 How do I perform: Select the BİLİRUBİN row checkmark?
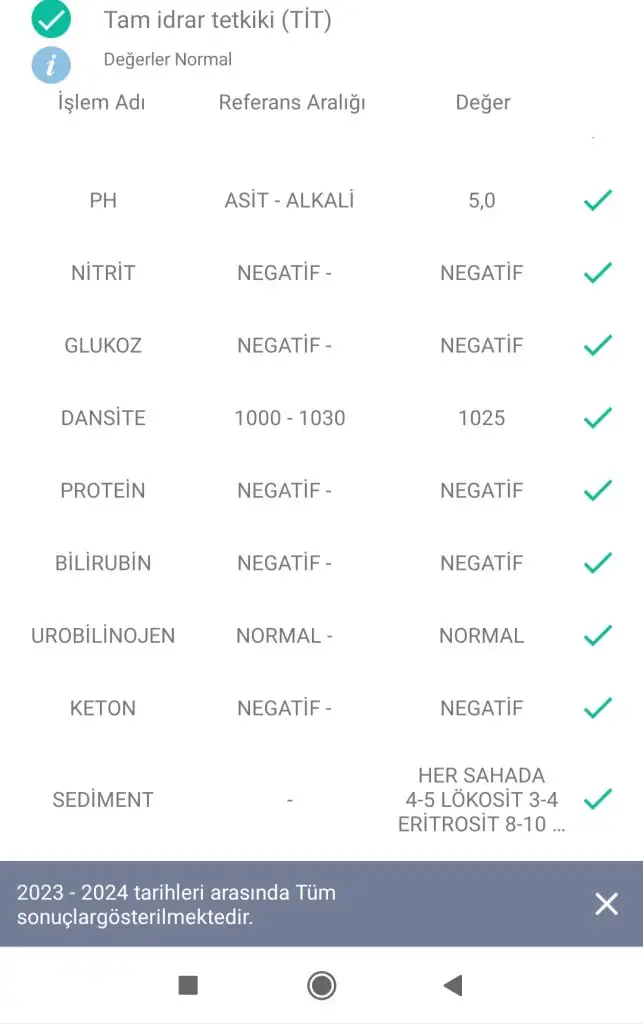597,563
